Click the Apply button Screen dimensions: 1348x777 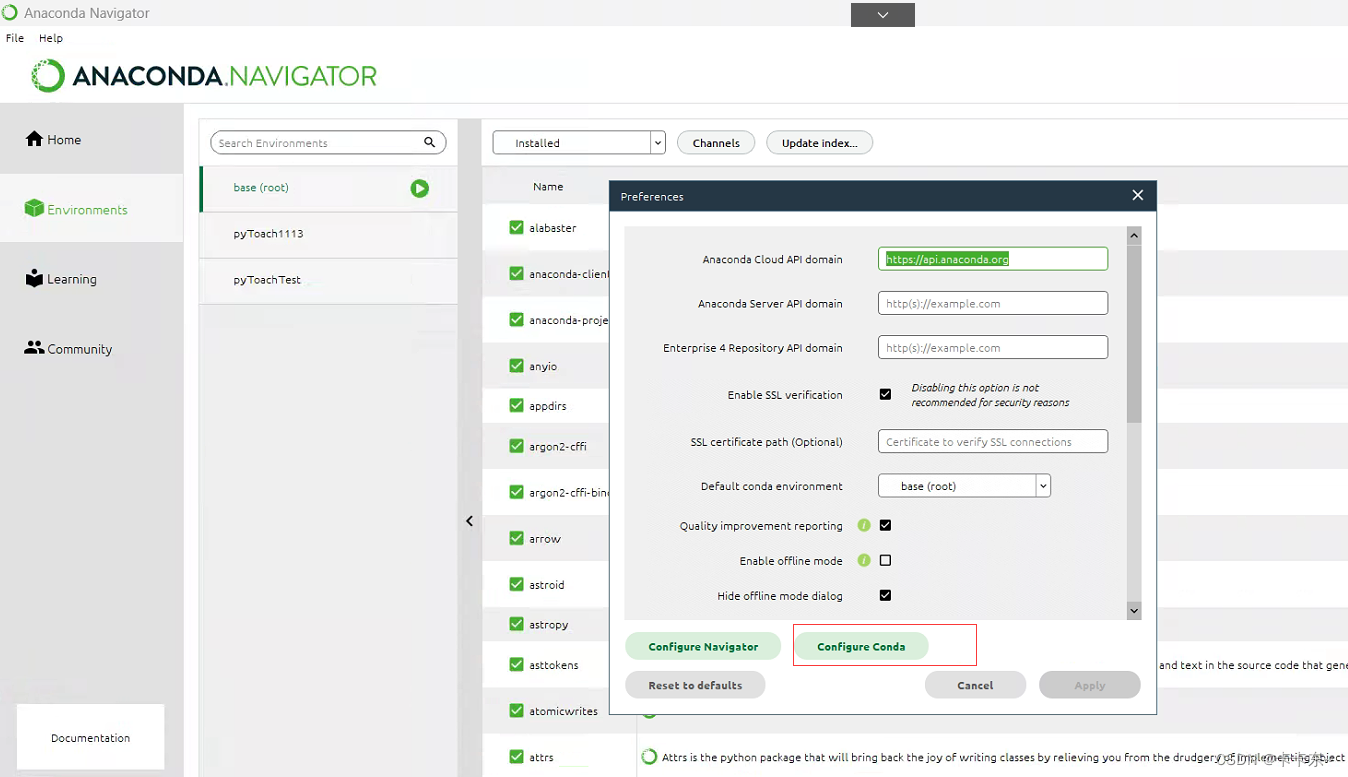pos(1090,685)
